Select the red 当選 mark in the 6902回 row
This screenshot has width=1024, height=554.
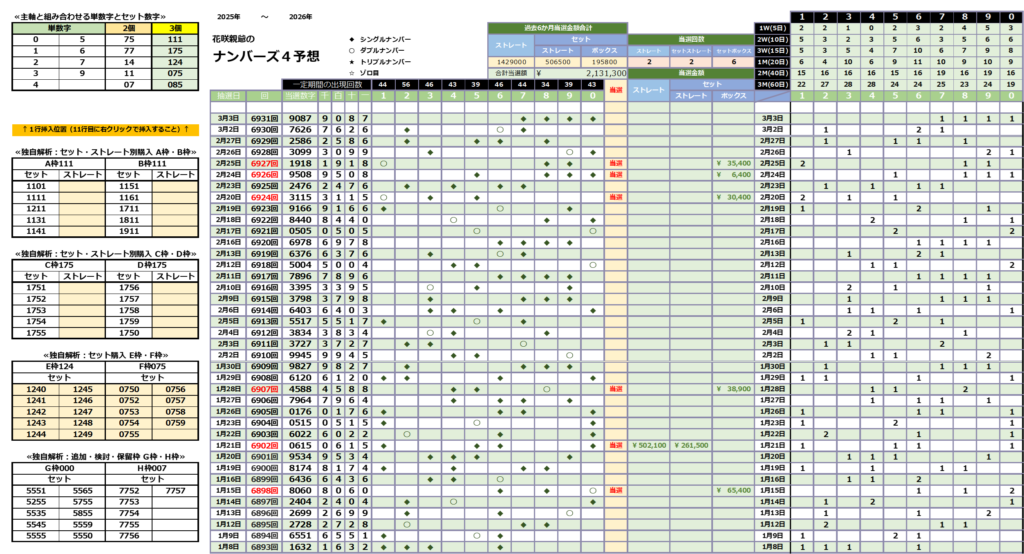[615, 443]
